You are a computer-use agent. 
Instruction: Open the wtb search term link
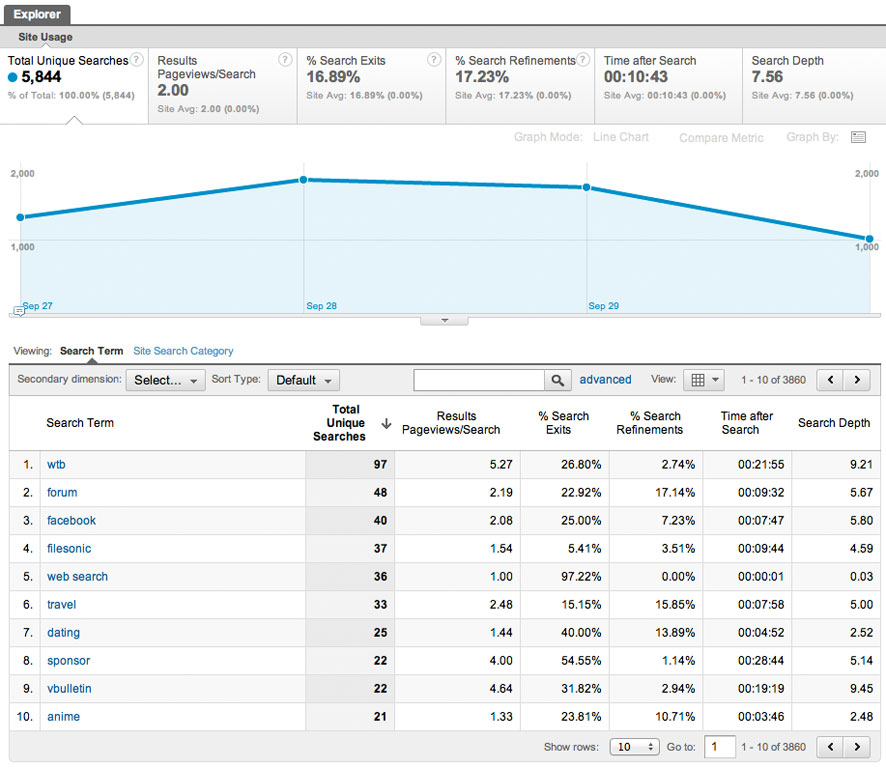click(56, 464)
